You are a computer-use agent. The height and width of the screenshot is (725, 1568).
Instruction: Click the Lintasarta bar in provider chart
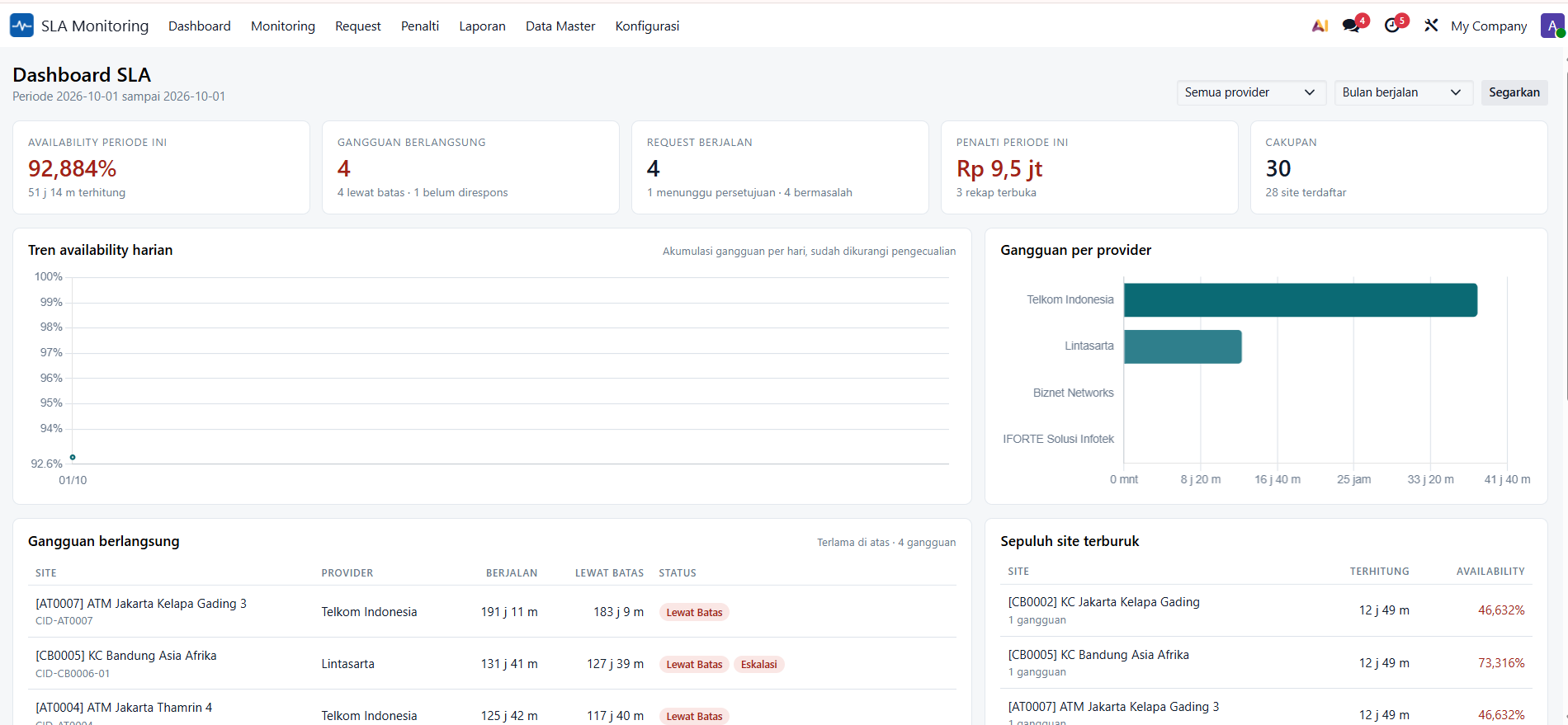(1183, 346)
